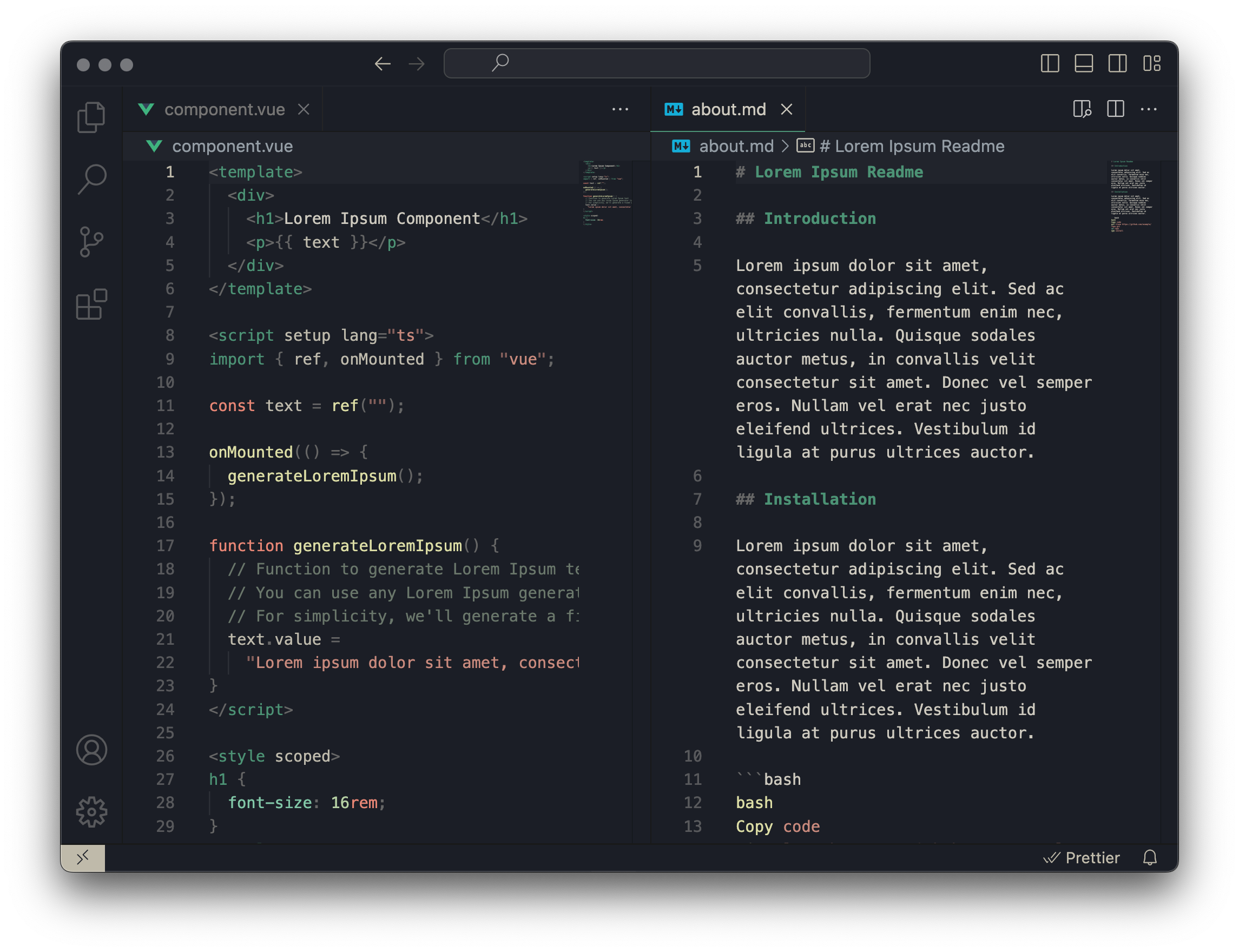Image resolution: width=1239 pixels, height=952 pixels.
Task: Open More Actions menu for component.vue group
Action: [x=620, y=109]
